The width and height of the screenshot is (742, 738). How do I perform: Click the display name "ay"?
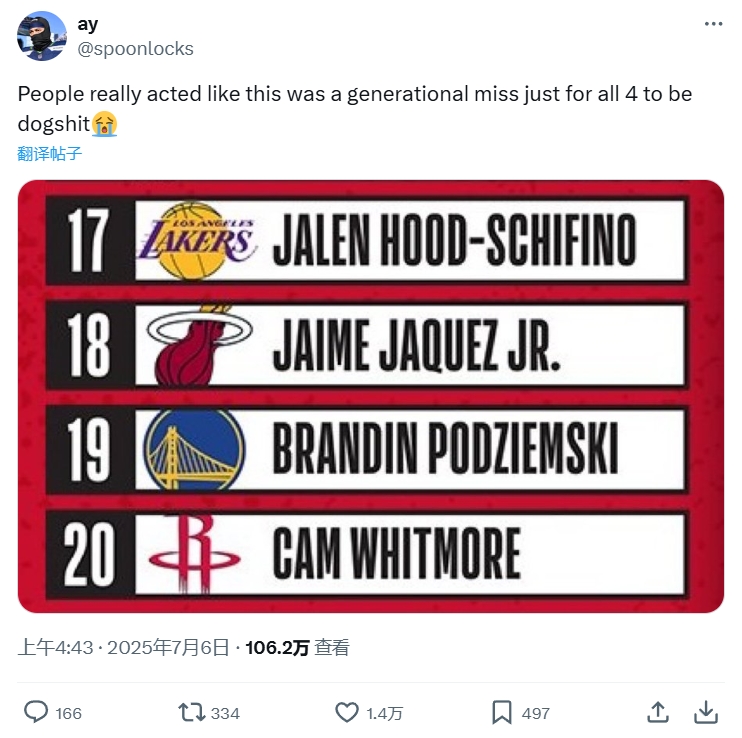click(87, 25)
